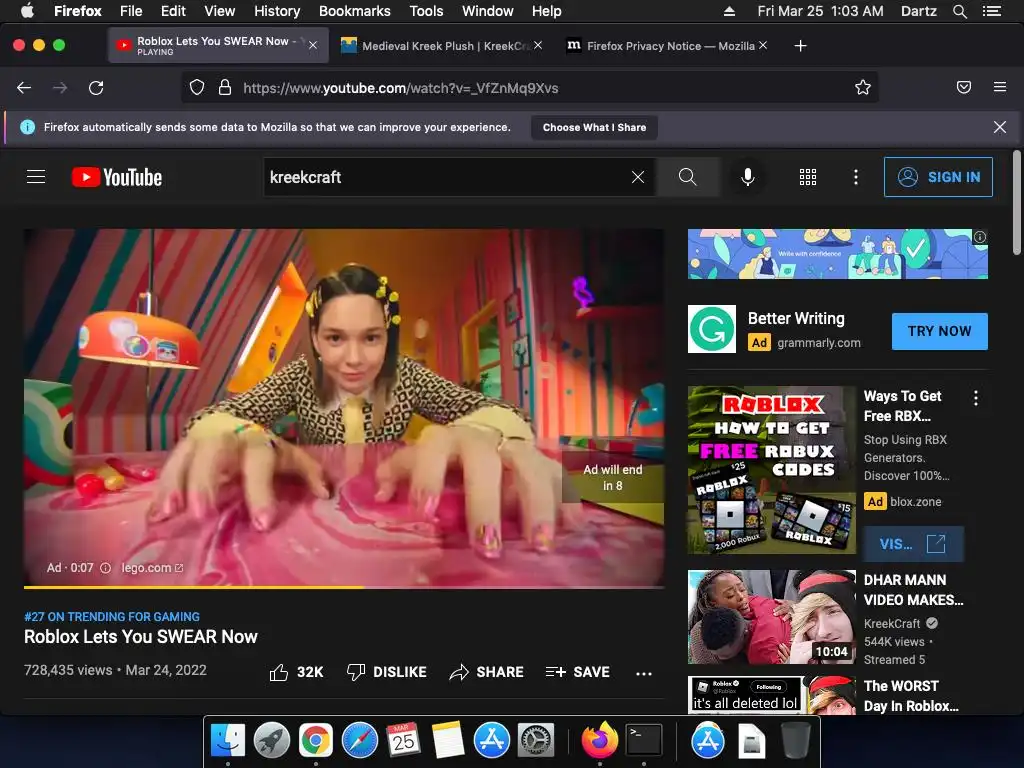The image size is (1024, 768).
Task: Open Terminal from the Dock
Action: (x=644, y=741)
